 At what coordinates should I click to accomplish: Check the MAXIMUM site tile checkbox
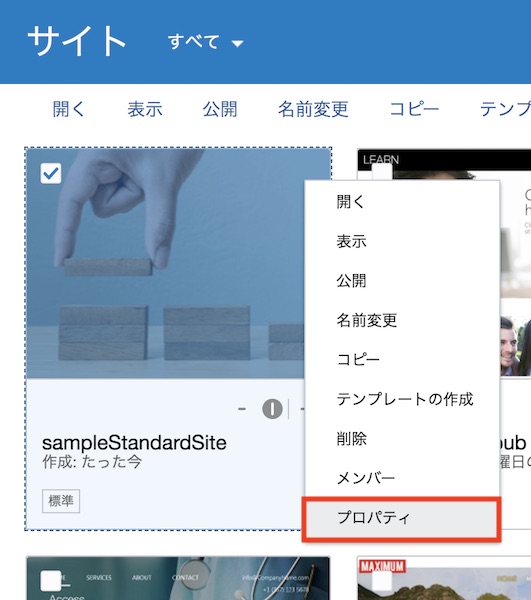click(x=382, y=580)
